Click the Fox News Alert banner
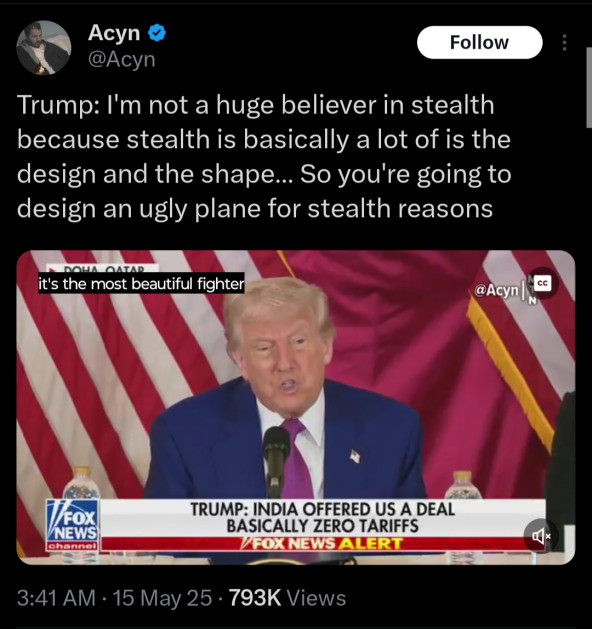 tap(321, 544)
